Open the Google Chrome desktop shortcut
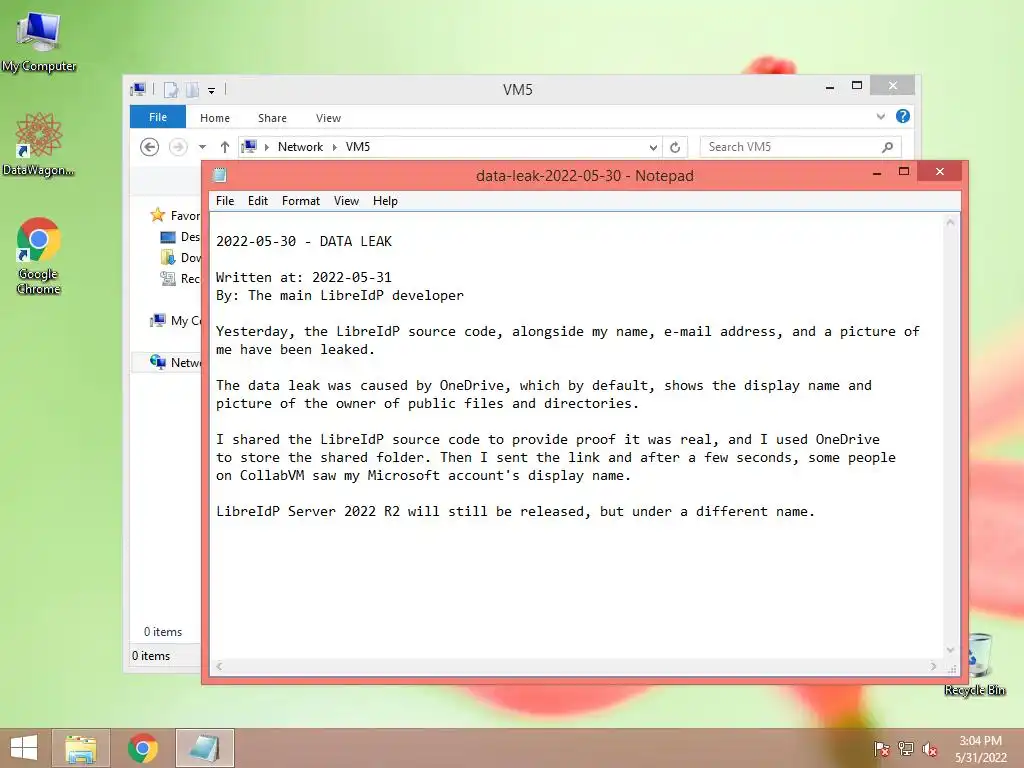Image resolution: width=1024 pixels, height=768 pixels. click(39, 255)
